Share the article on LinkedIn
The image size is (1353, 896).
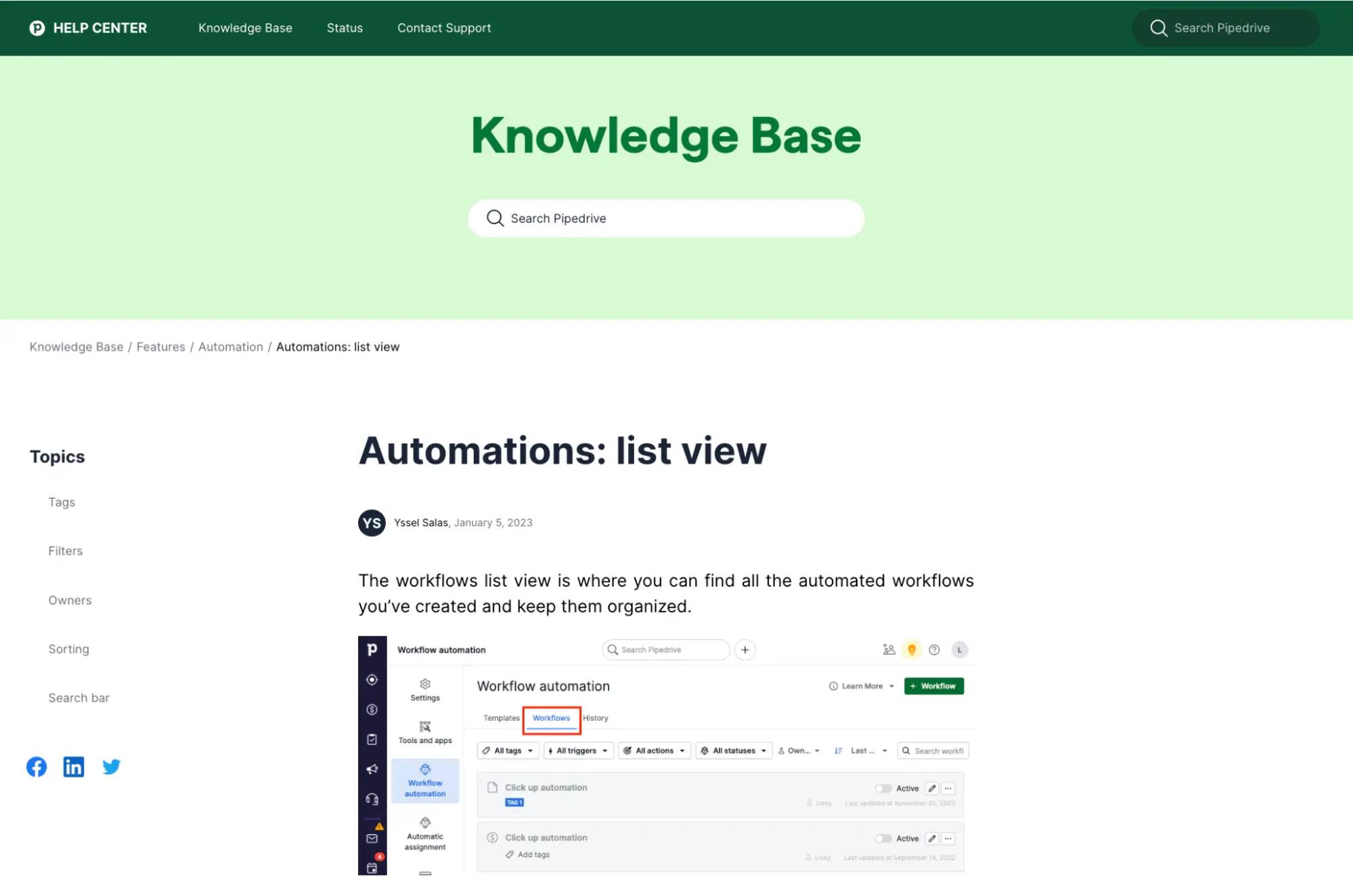click(x=74, y=767)
